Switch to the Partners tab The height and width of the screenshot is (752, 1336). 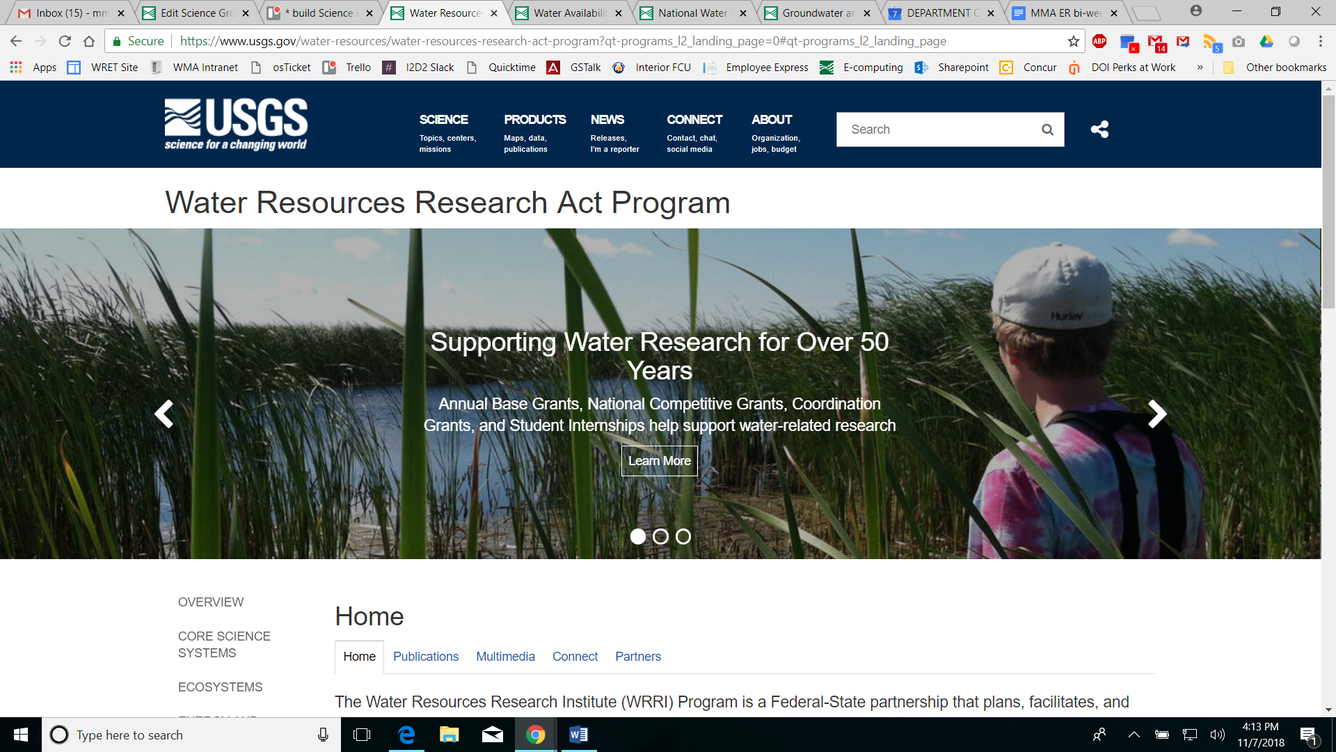638,657
